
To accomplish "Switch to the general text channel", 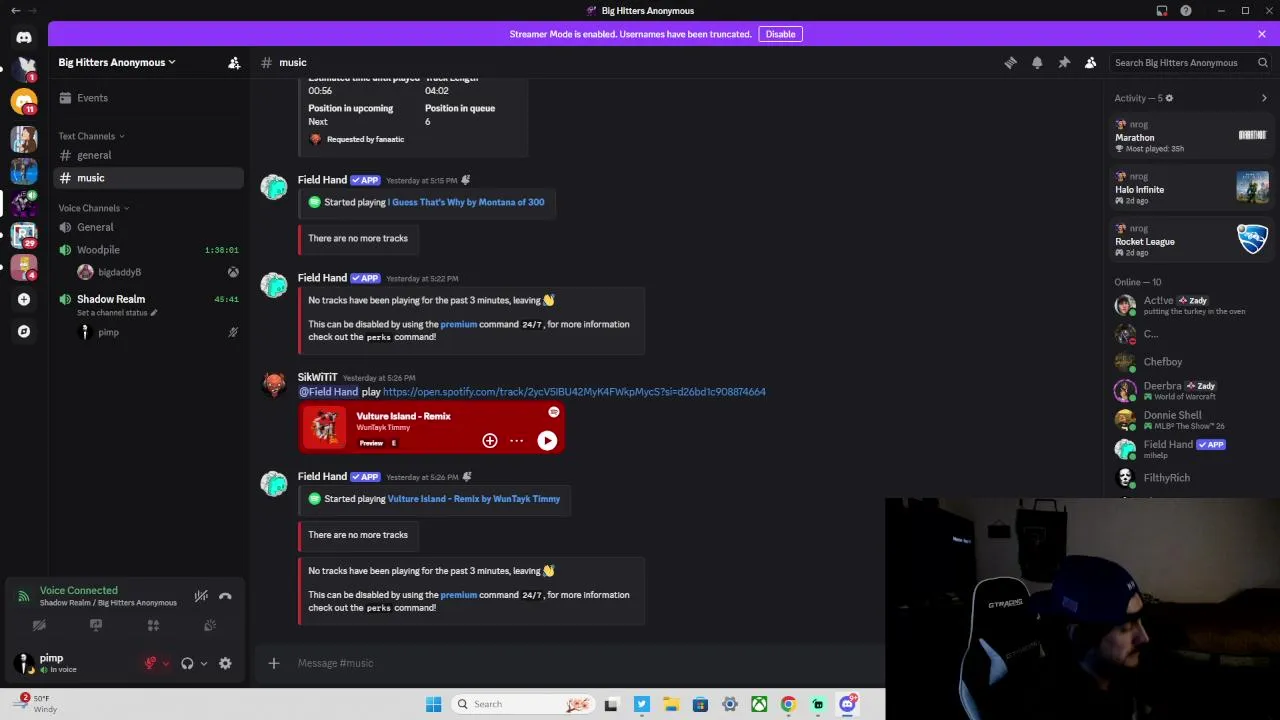I will pos(147,155).
